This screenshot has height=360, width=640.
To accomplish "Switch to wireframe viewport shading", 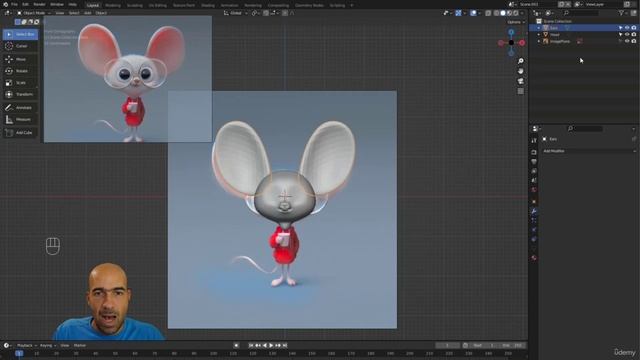I will click(496, 13).
